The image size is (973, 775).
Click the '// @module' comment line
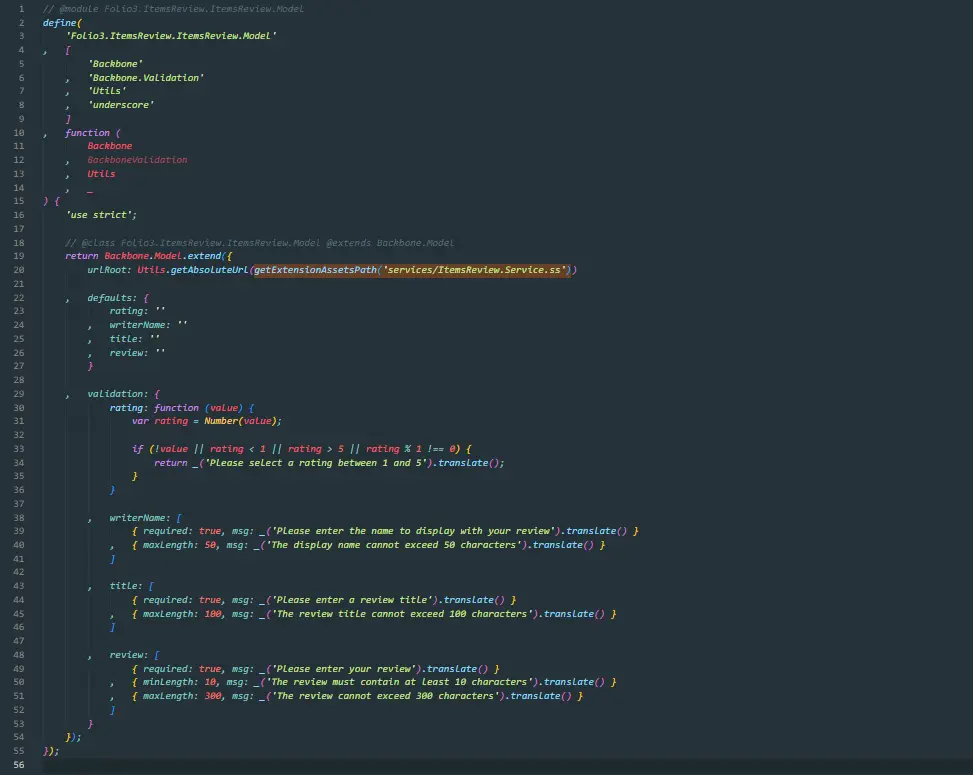[x=173, y=9]
